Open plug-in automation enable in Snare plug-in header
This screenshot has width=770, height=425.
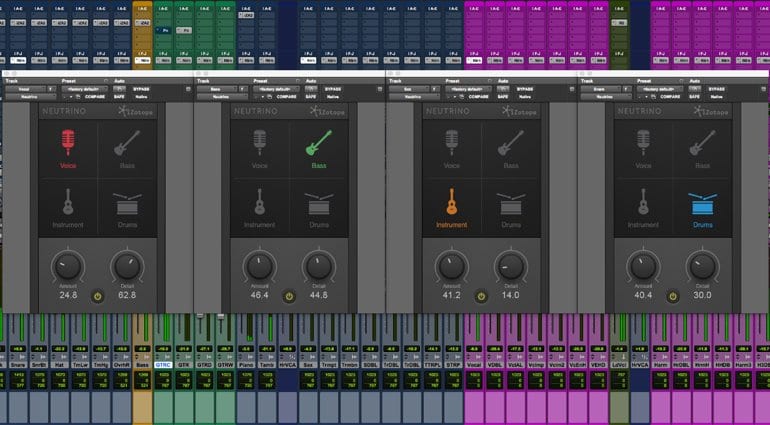(694, 89)
